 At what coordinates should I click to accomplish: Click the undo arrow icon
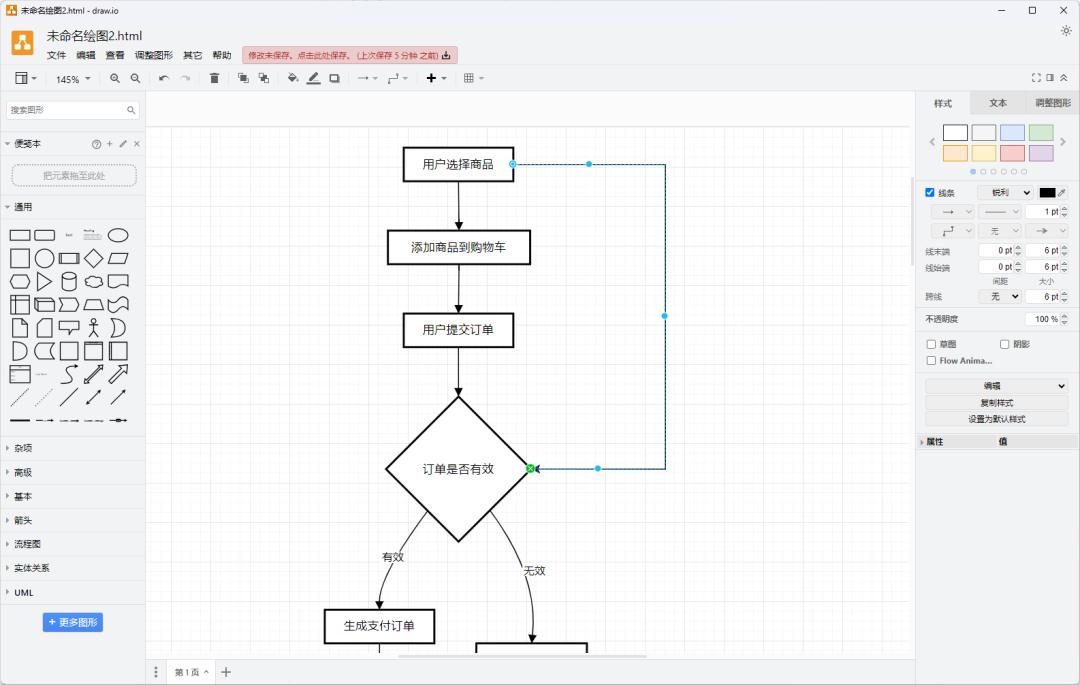[164, 78]
